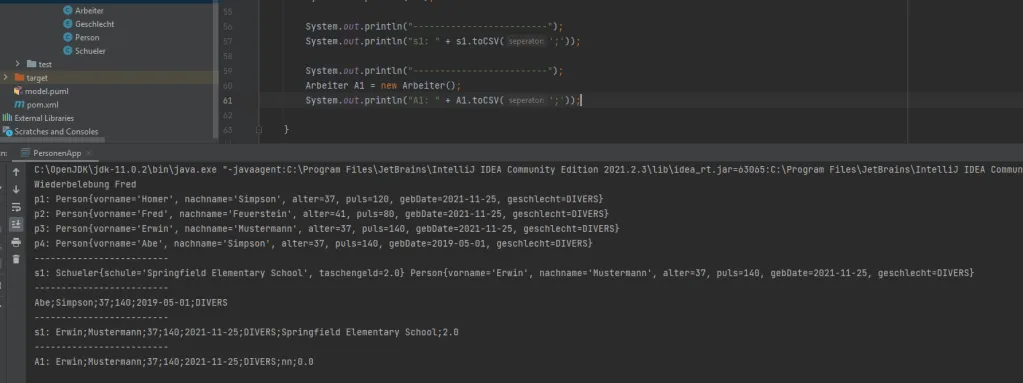Click the 'p3: Person' Erwin output line
The image size is (1023, 383).
point(327,228)
